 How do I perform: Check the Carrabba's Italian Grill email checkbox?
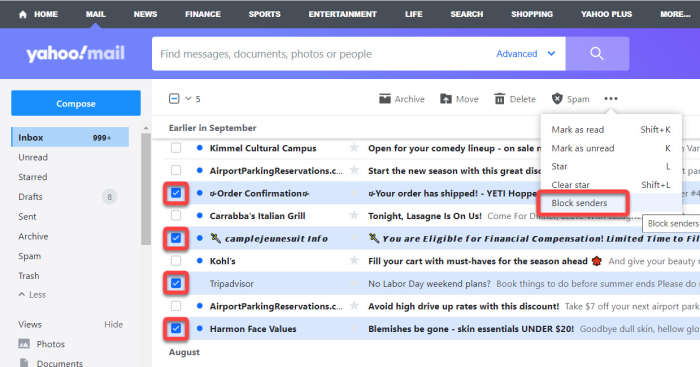click(176, 216)
